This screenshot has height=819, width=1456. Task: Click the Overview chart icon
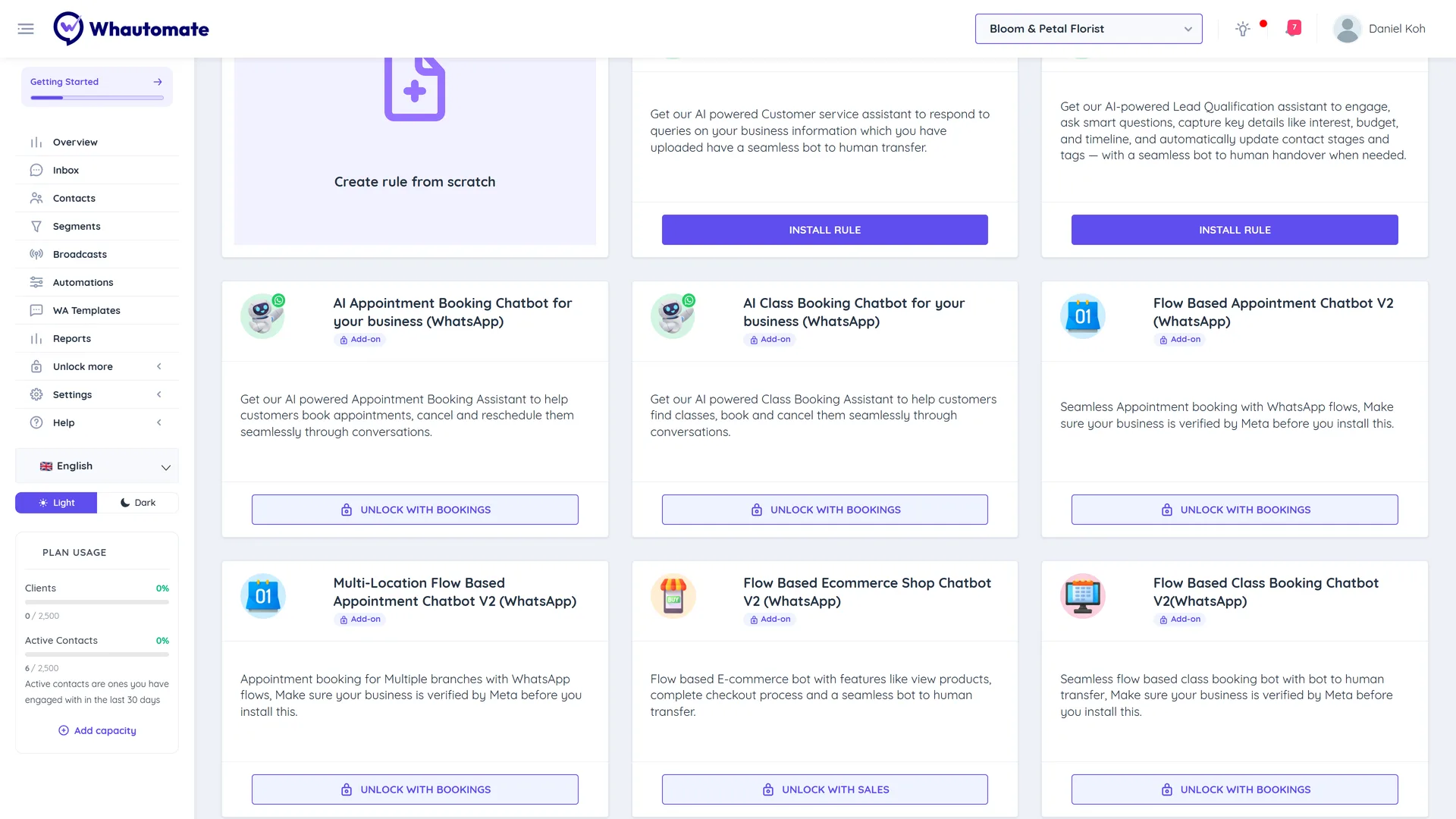(36, 143)
